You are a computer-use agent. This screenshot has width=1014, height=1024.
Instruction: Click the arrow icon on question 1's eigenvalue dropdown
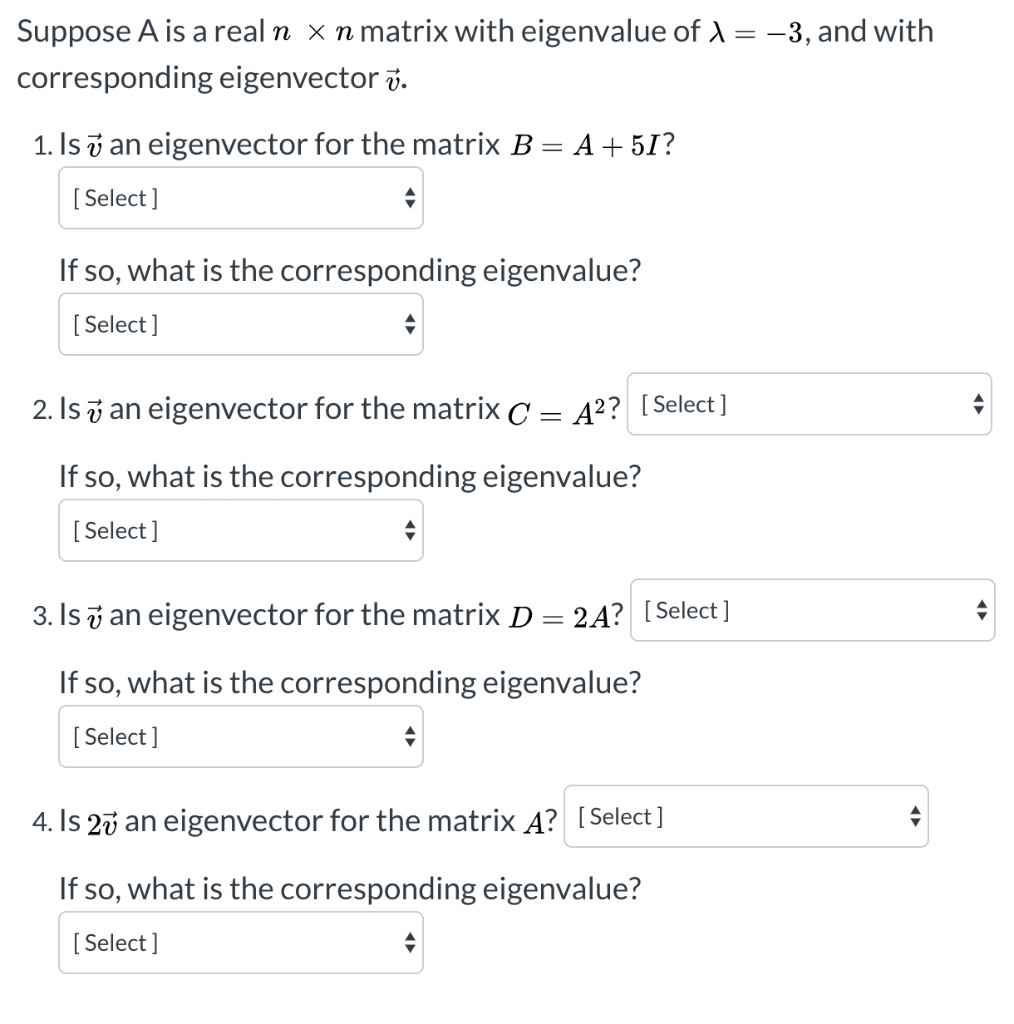click(409, 324)
